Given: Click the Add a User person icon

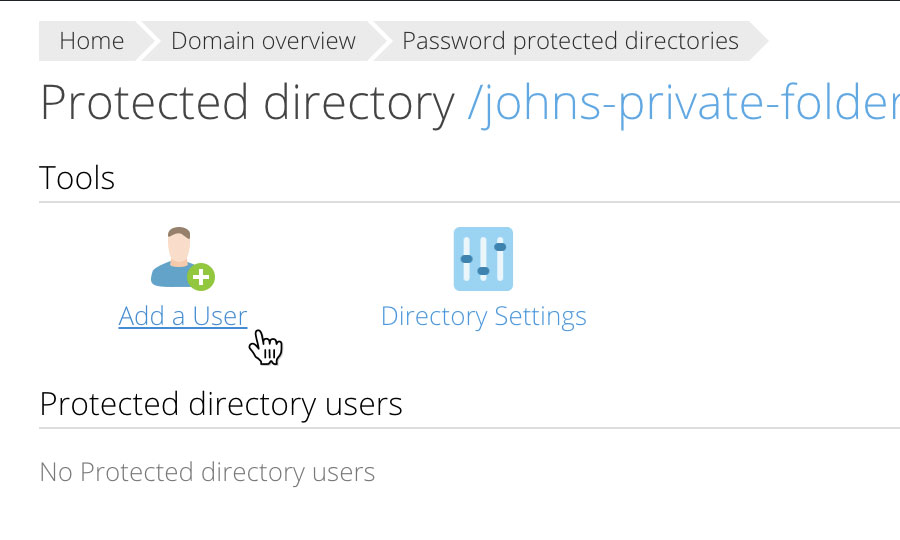Looking at the screenshot, I should pos(183,259).
